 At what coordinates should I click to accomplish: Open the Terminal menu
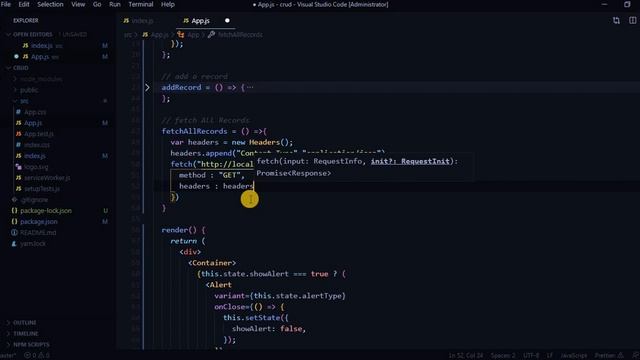point(140,4)
